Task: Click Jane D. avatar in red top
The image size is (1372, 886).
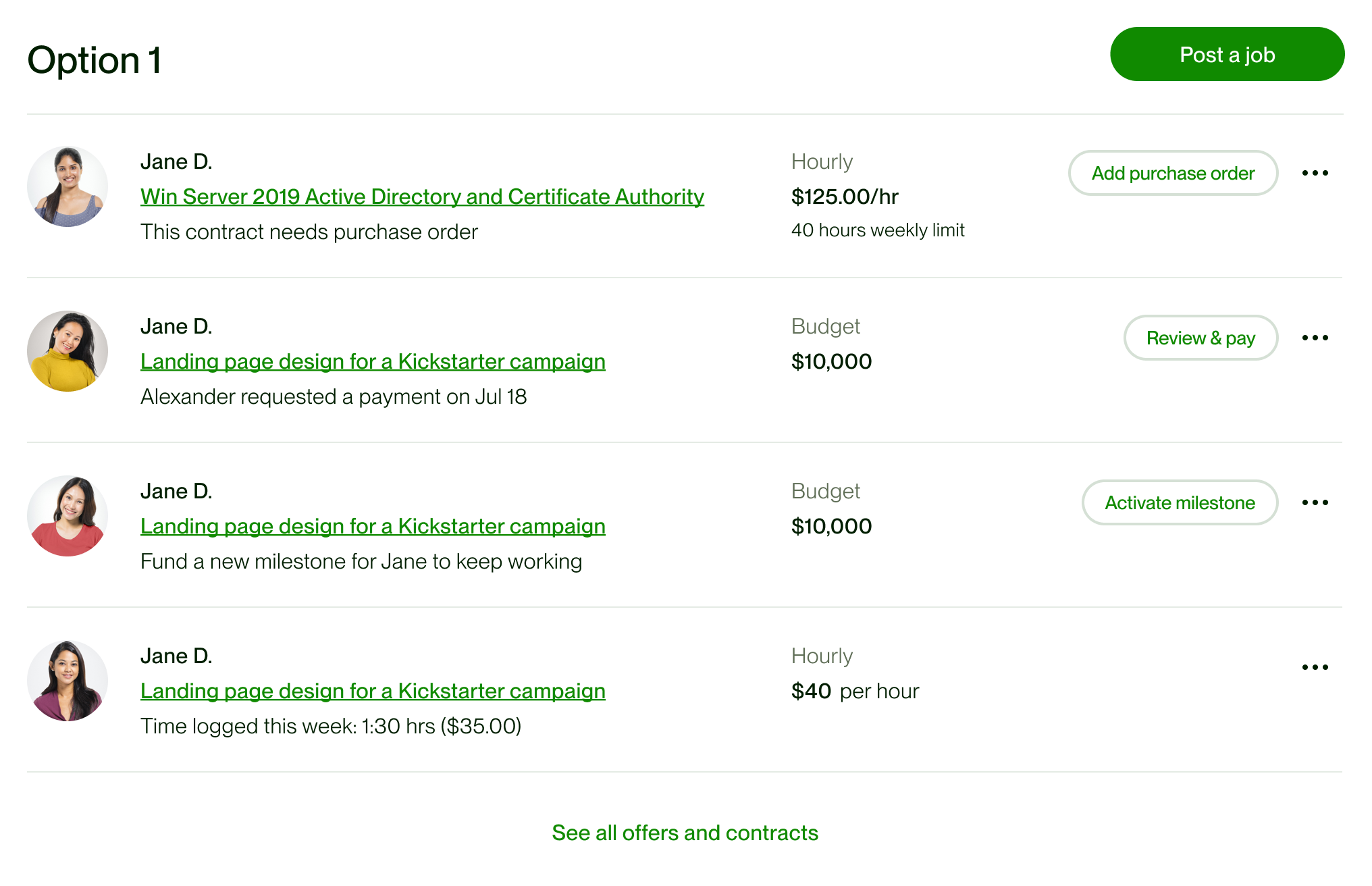Action: click(68, 516)
